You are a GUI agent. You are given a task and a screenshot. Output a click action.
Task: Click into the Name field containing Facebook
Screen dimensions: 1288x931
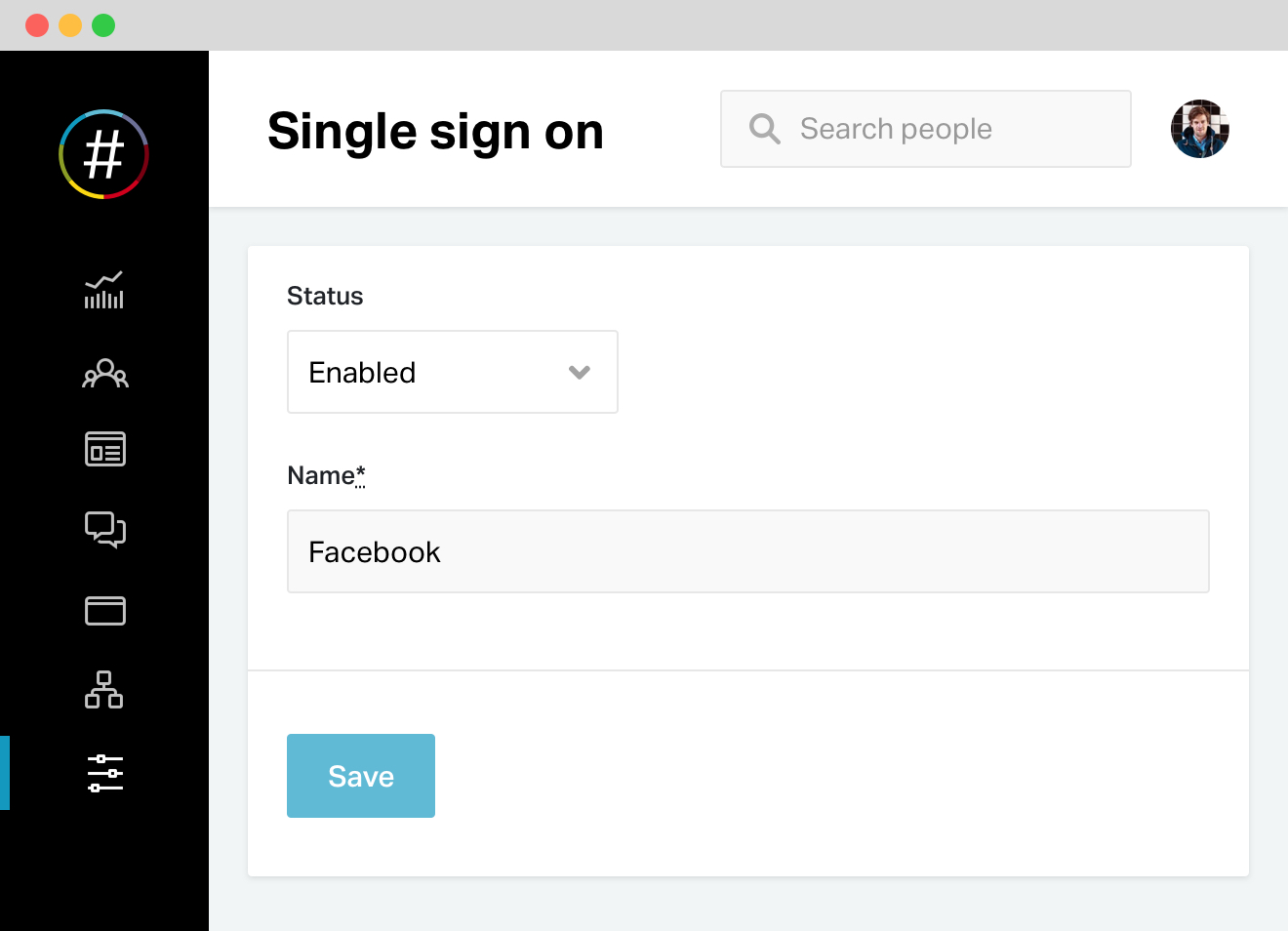(x=748, y=551)
